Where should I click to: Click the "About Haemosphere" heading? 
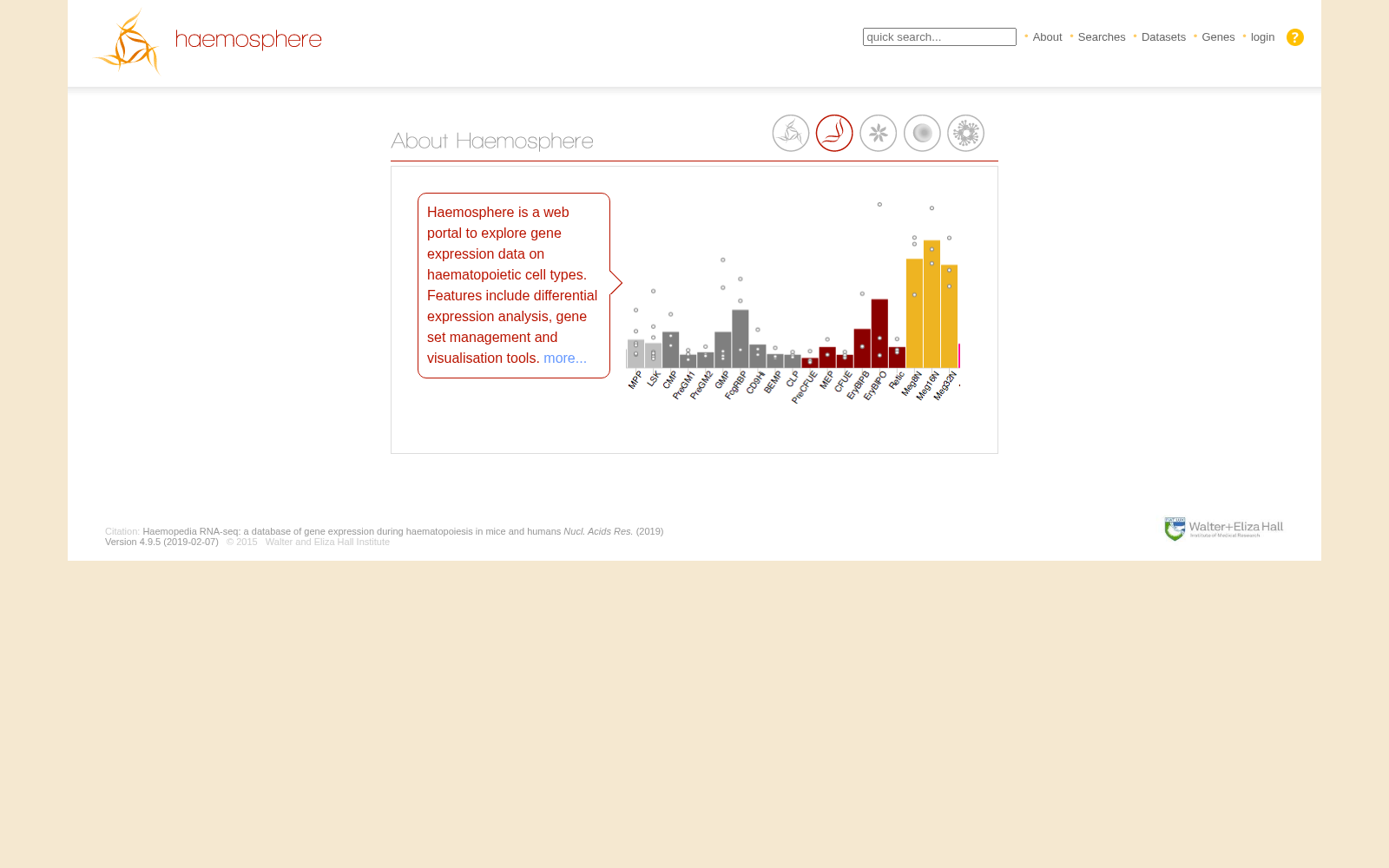(x=492, y=141)
